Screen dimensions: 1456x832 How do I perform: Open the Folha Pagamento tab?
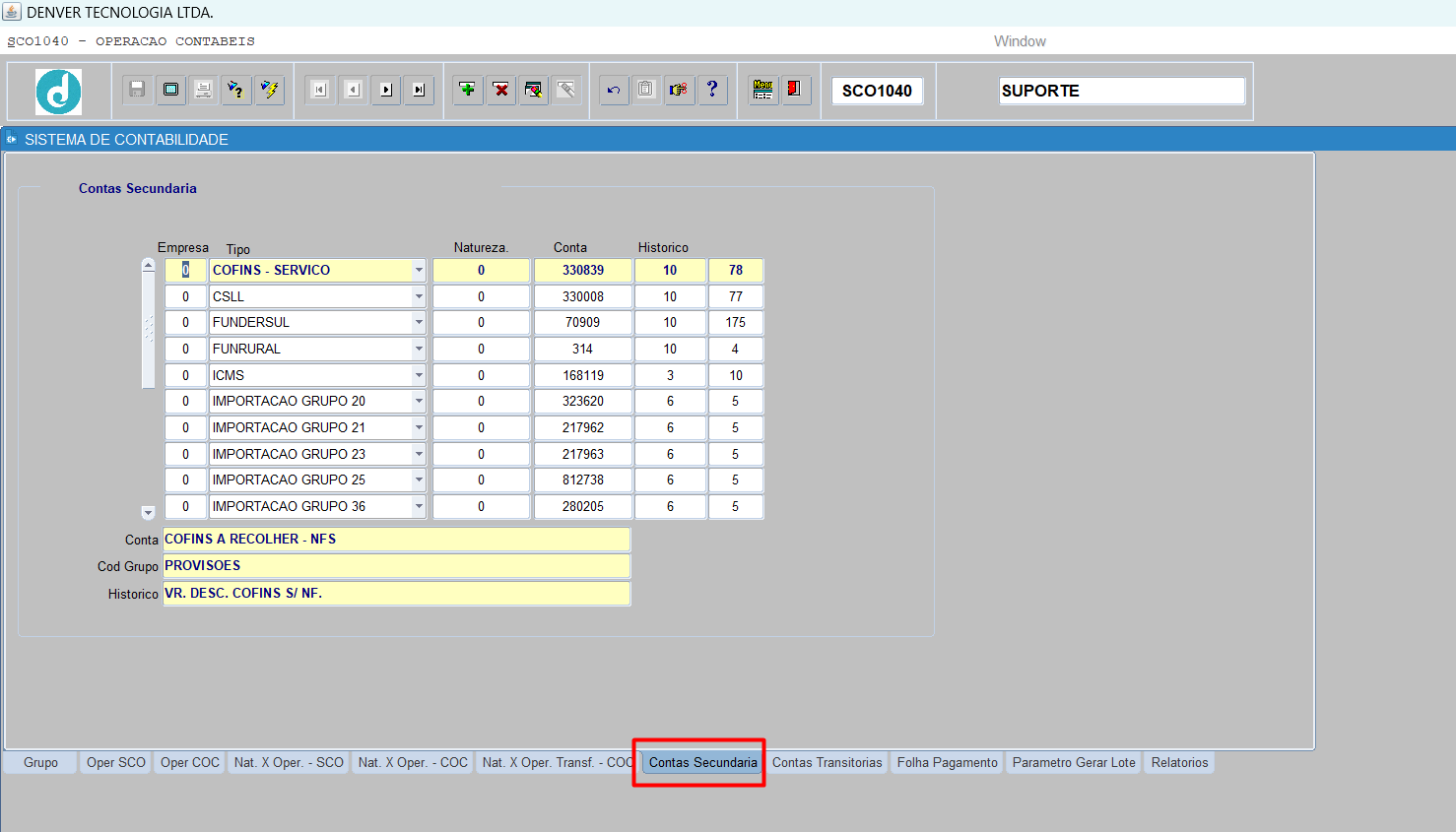click(948, 762)
